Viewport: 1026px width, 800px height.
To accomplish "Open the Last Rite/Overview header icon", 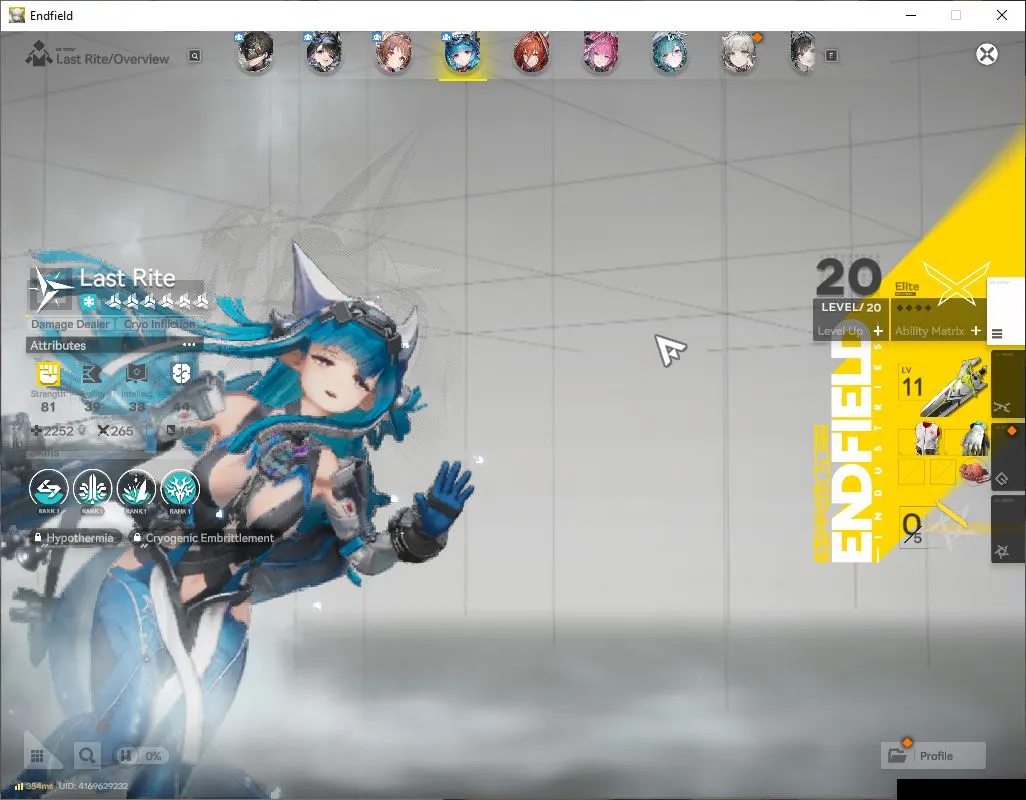I will [39, 54].
